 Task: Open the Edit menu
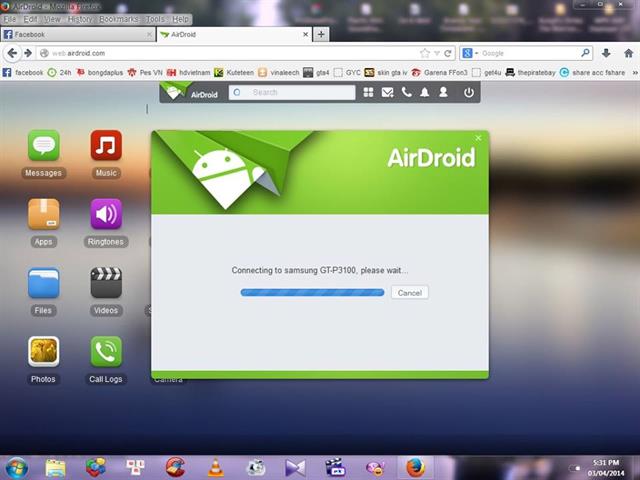pos(30,19)
